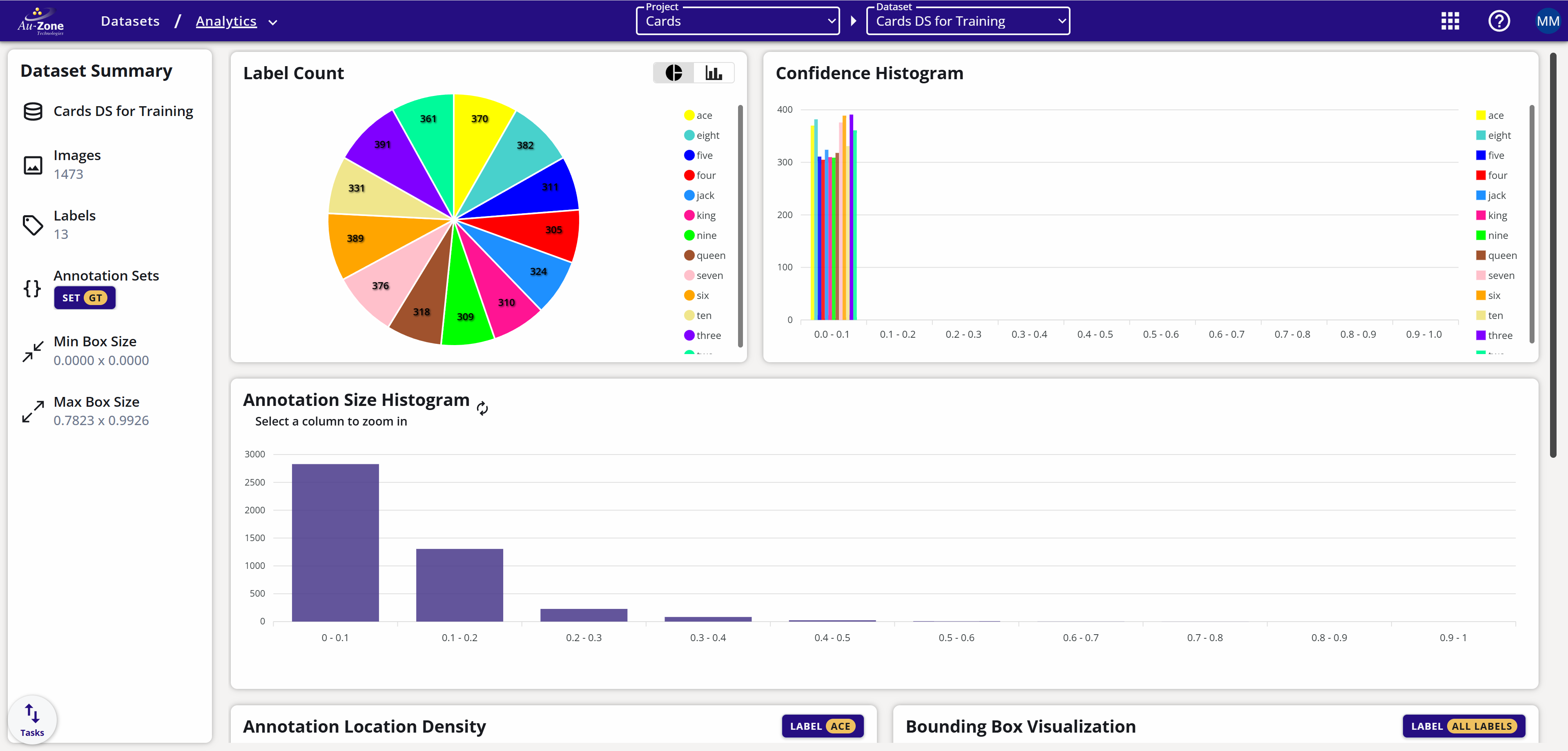
Task: Switch Label Count to bar chart view
Action: click(714, 72)
